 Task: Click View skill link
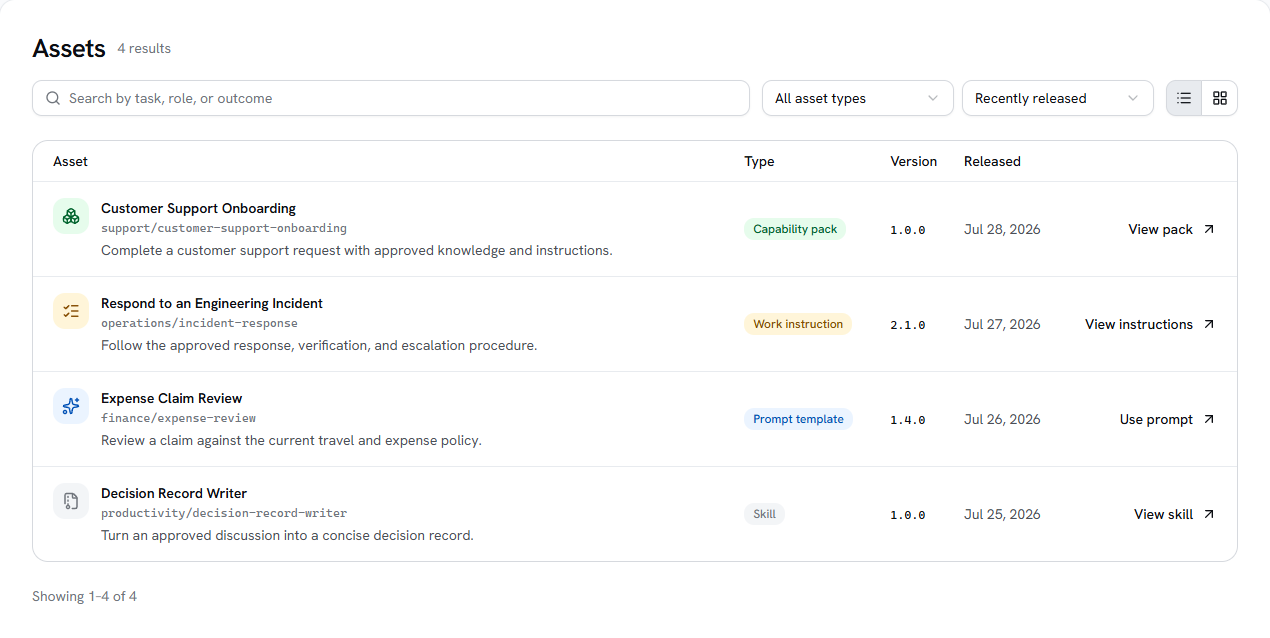pyautogui.click(x=1174, y=514)
